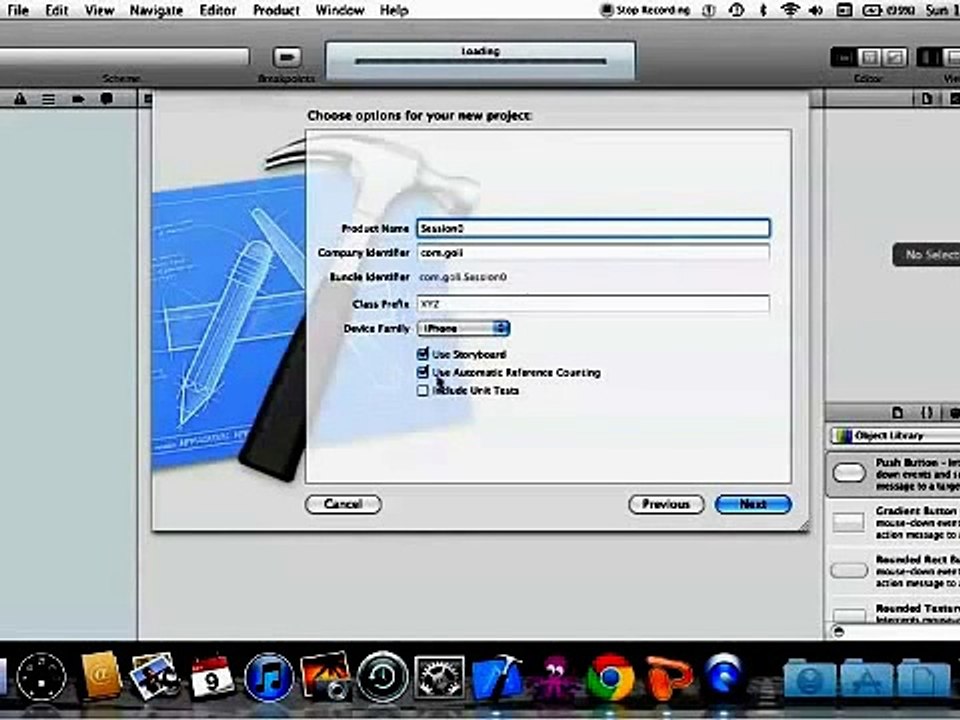Click the Previous button
The height and width of the screenshot is (720, 960).
[666, 504]
